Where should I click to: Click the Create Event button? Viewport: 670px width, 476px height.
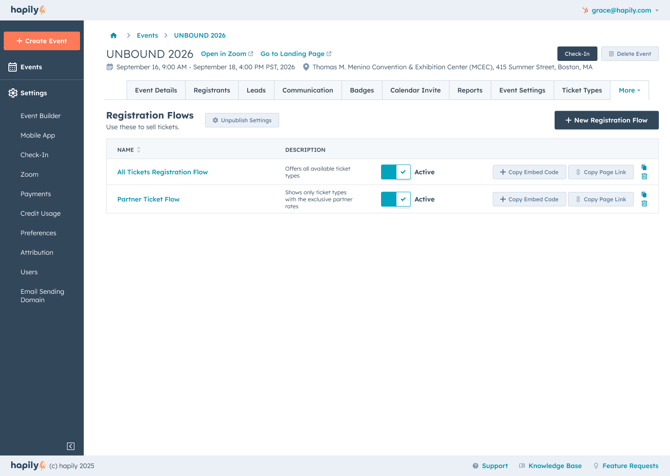(x=42, y=41)
